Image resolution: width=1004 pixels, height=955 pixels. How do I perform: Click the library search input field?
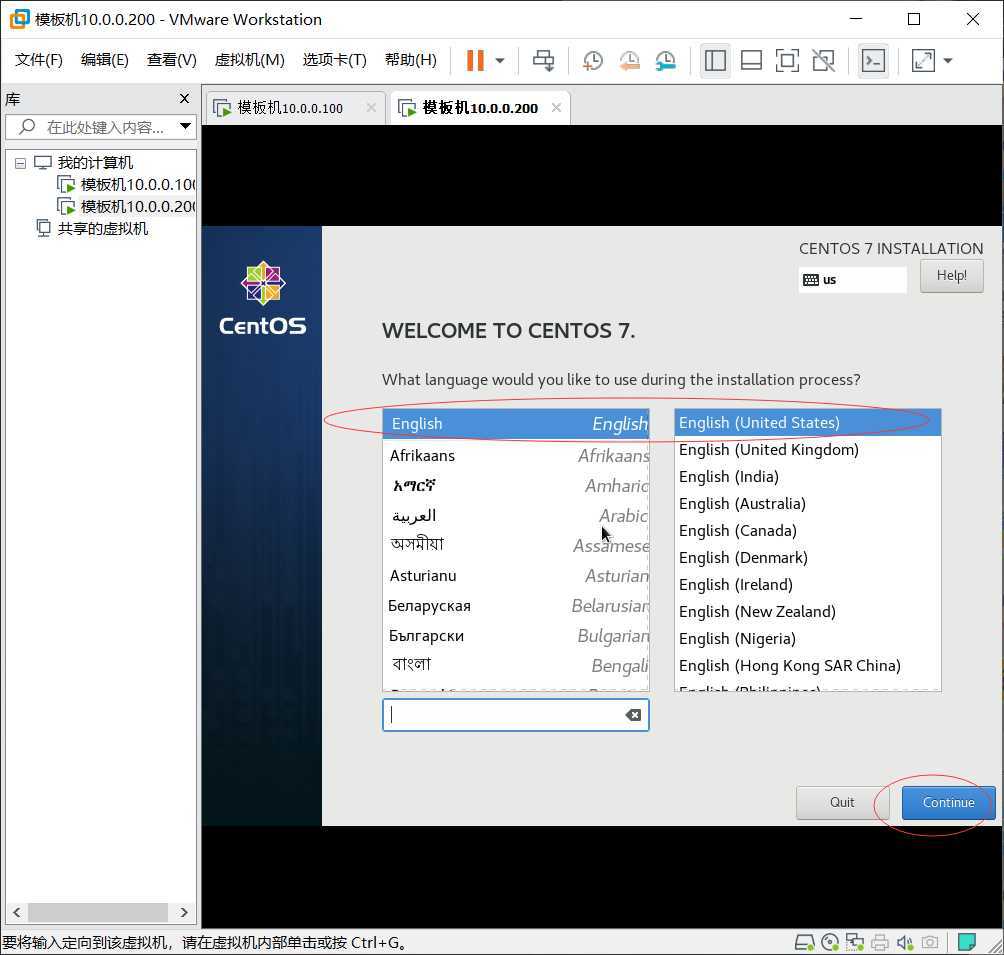tap(102, 127)
